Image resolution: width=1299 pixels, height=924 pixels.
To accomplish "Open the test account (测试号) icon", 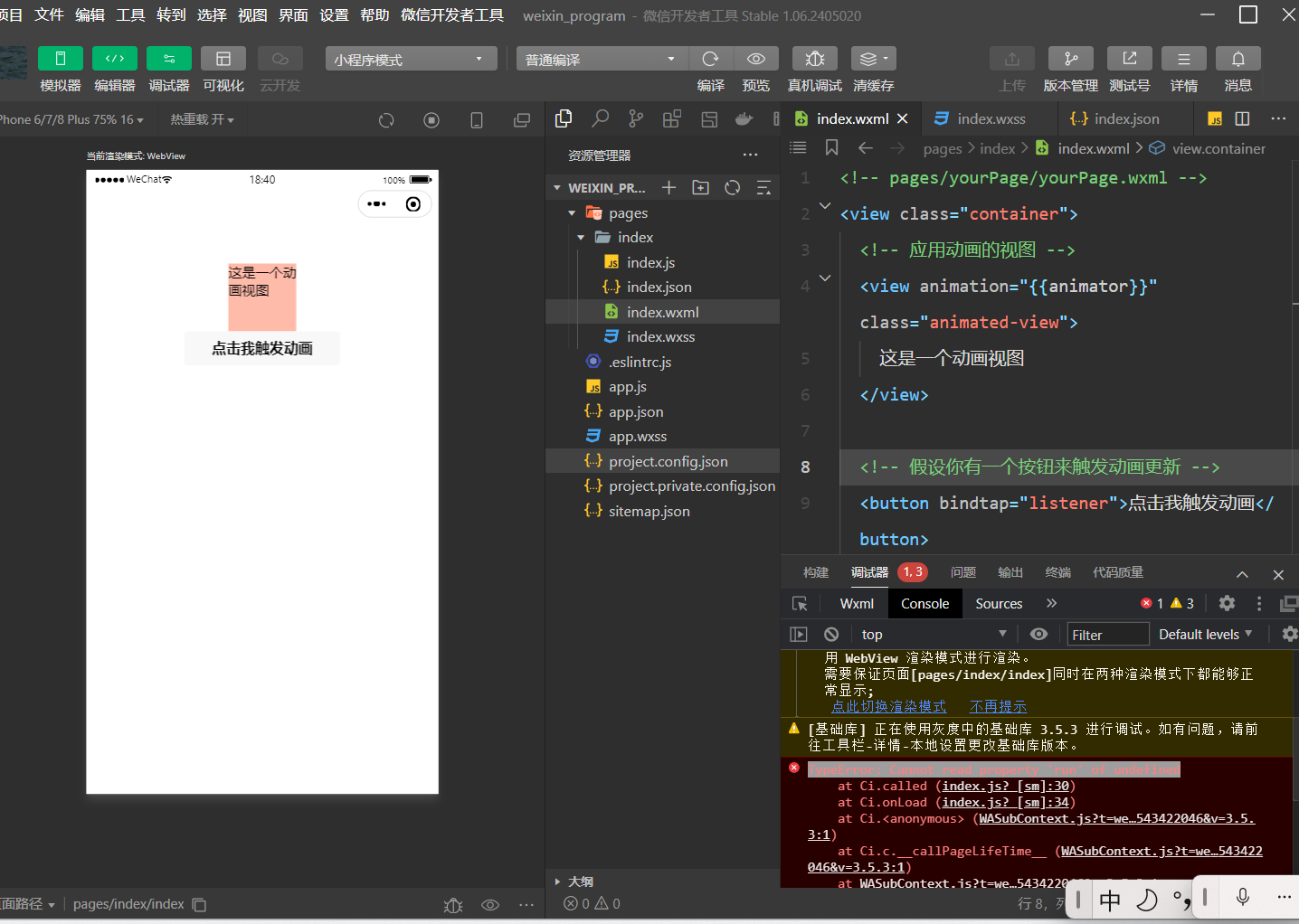I will point(1130,59).
